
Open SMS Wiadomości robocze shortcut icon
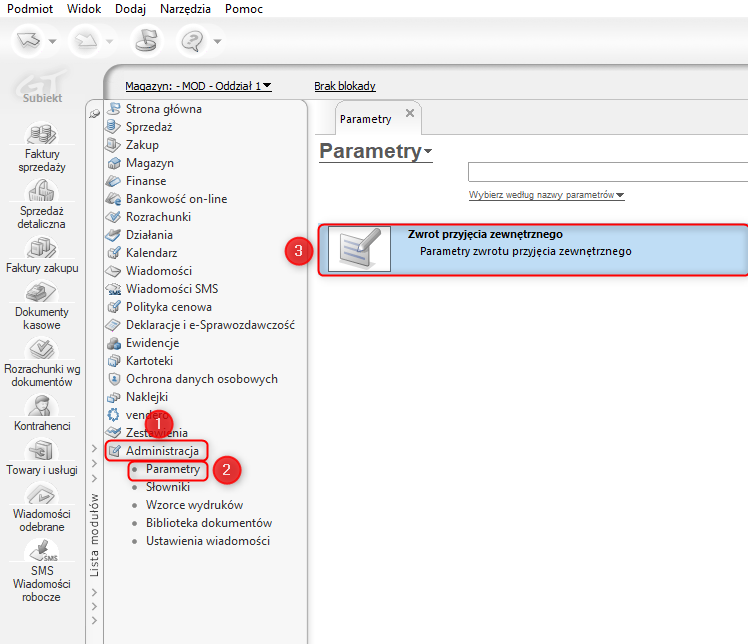(42, 550)
